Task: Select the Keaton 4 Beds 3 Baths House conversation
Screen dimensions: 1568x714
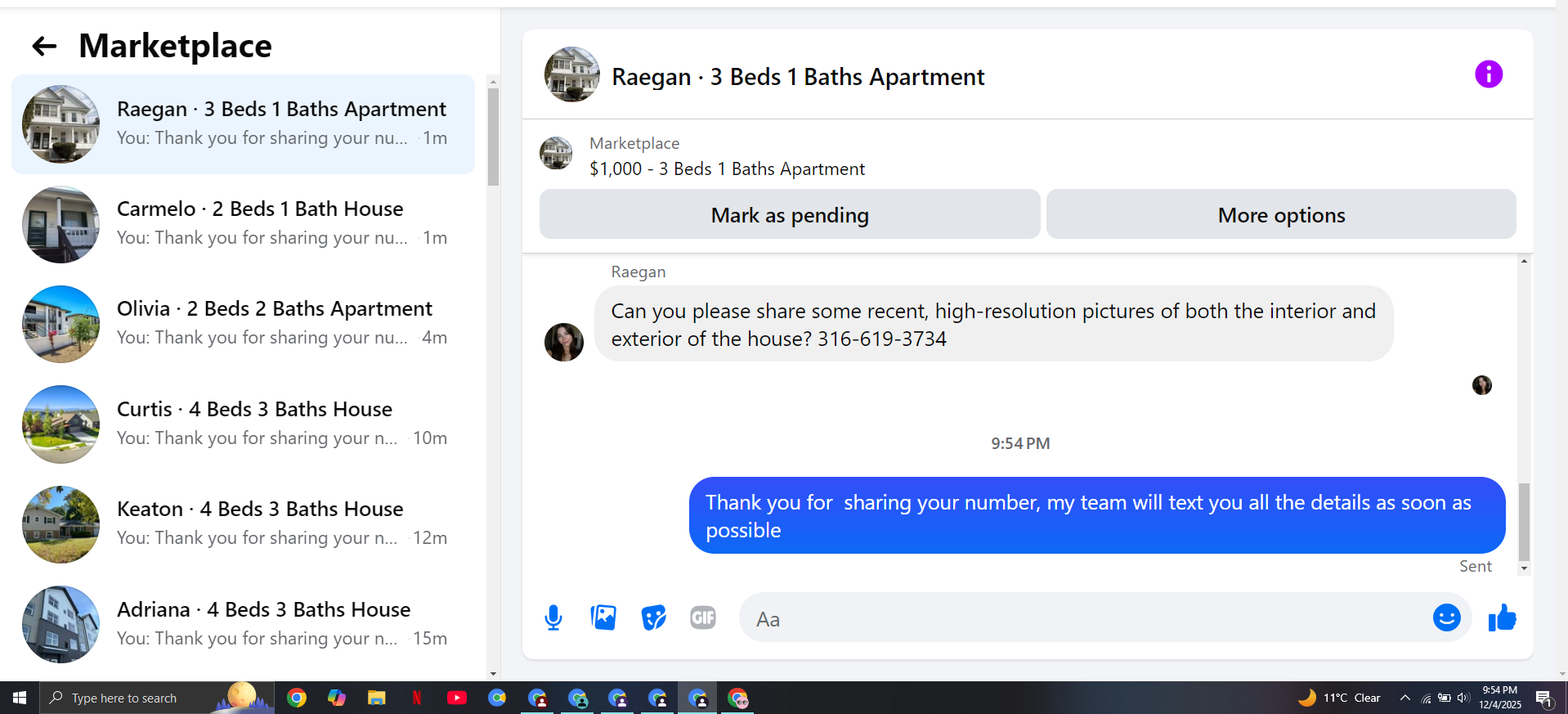Action: (x=244, y=524)
